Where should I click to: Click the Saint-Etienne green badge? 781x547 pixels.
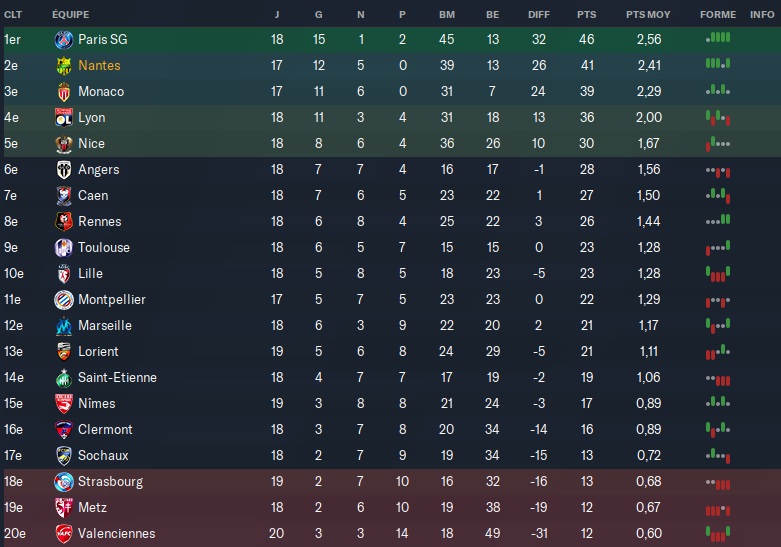click(x=64, y=378)
